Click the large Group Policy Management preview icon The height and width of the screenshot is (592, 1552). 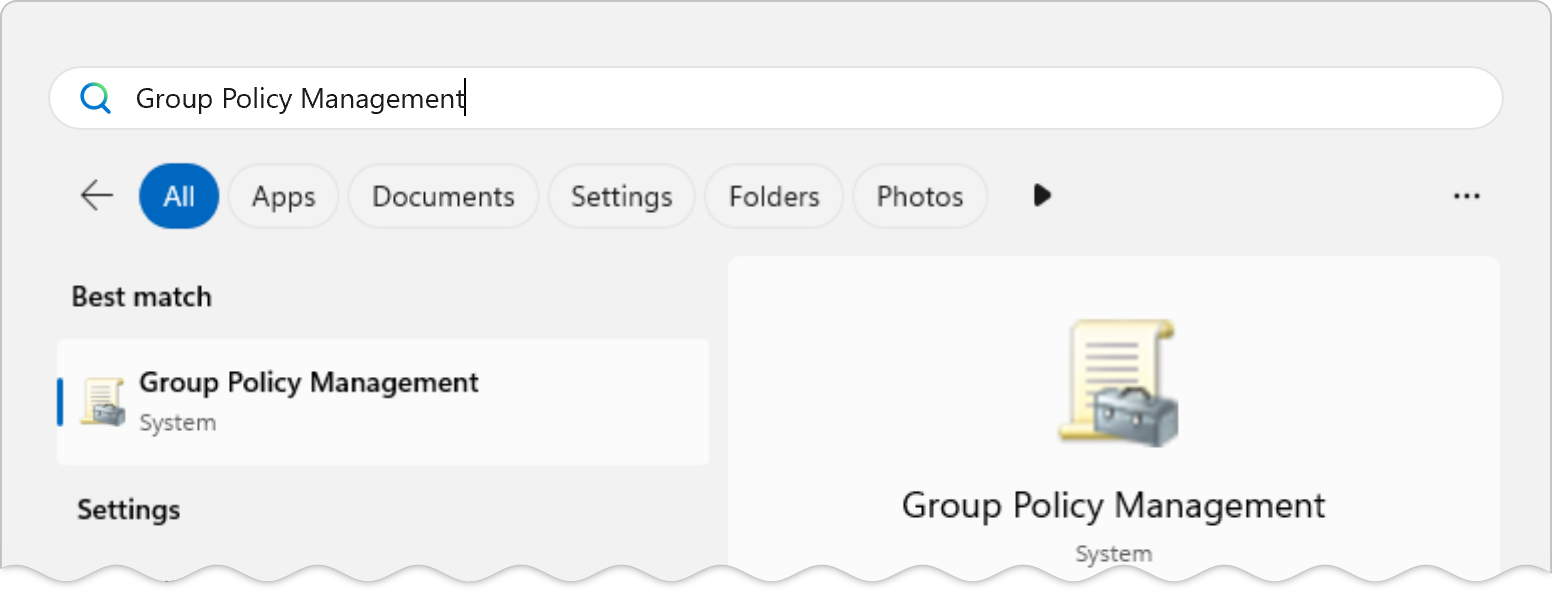pos(1118,382)
